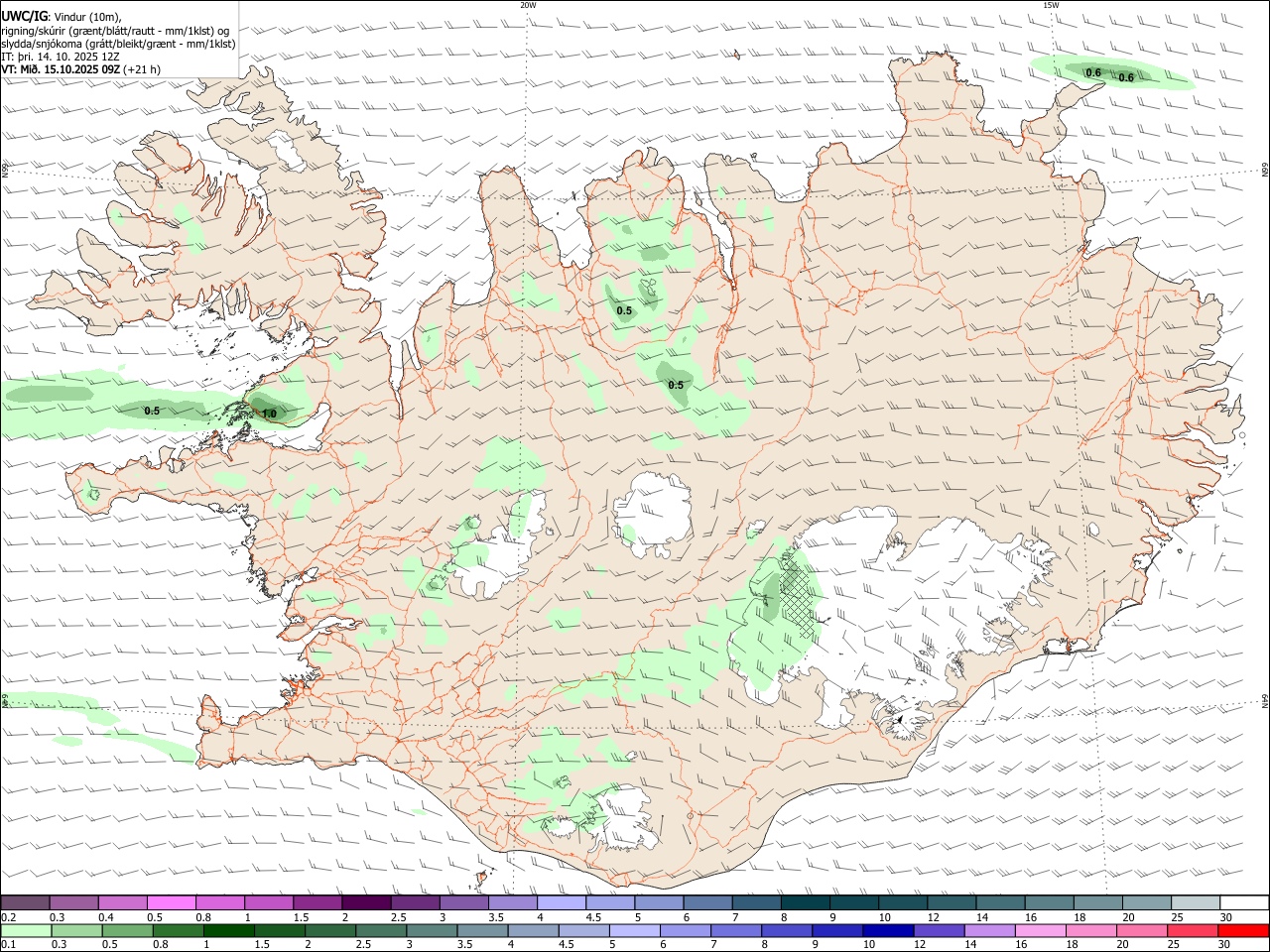Click the cross-hatched area on the glacier

797,596
